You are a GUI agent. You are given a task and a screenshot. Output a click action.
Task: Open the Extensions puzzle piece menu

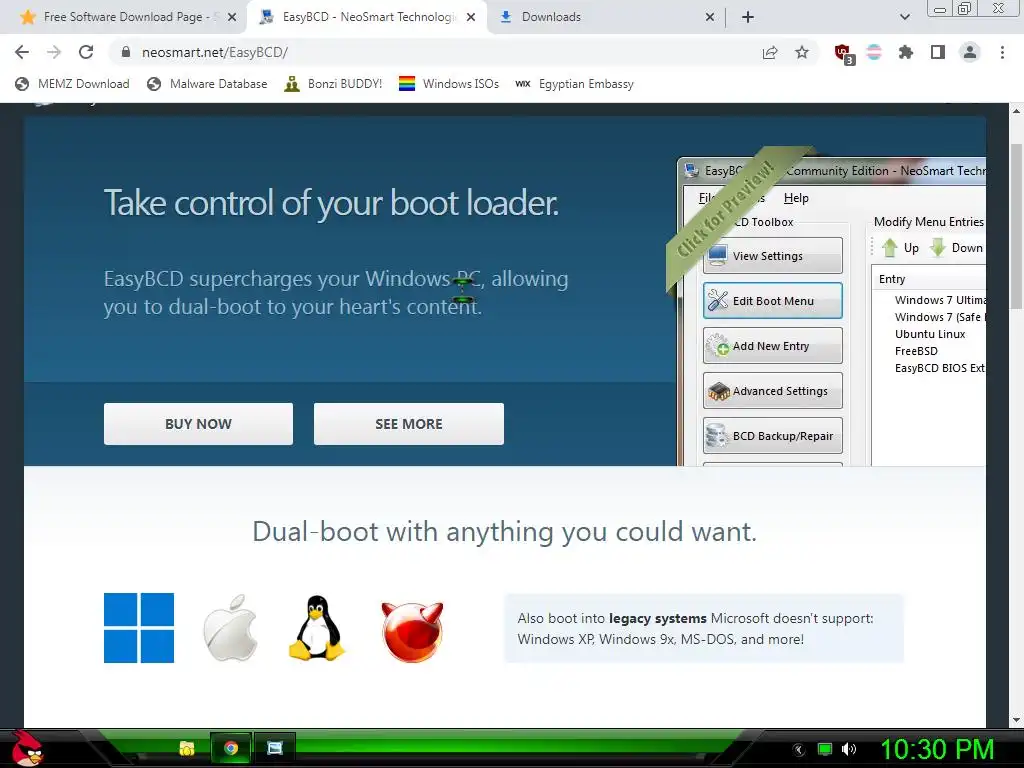[906, 52]
